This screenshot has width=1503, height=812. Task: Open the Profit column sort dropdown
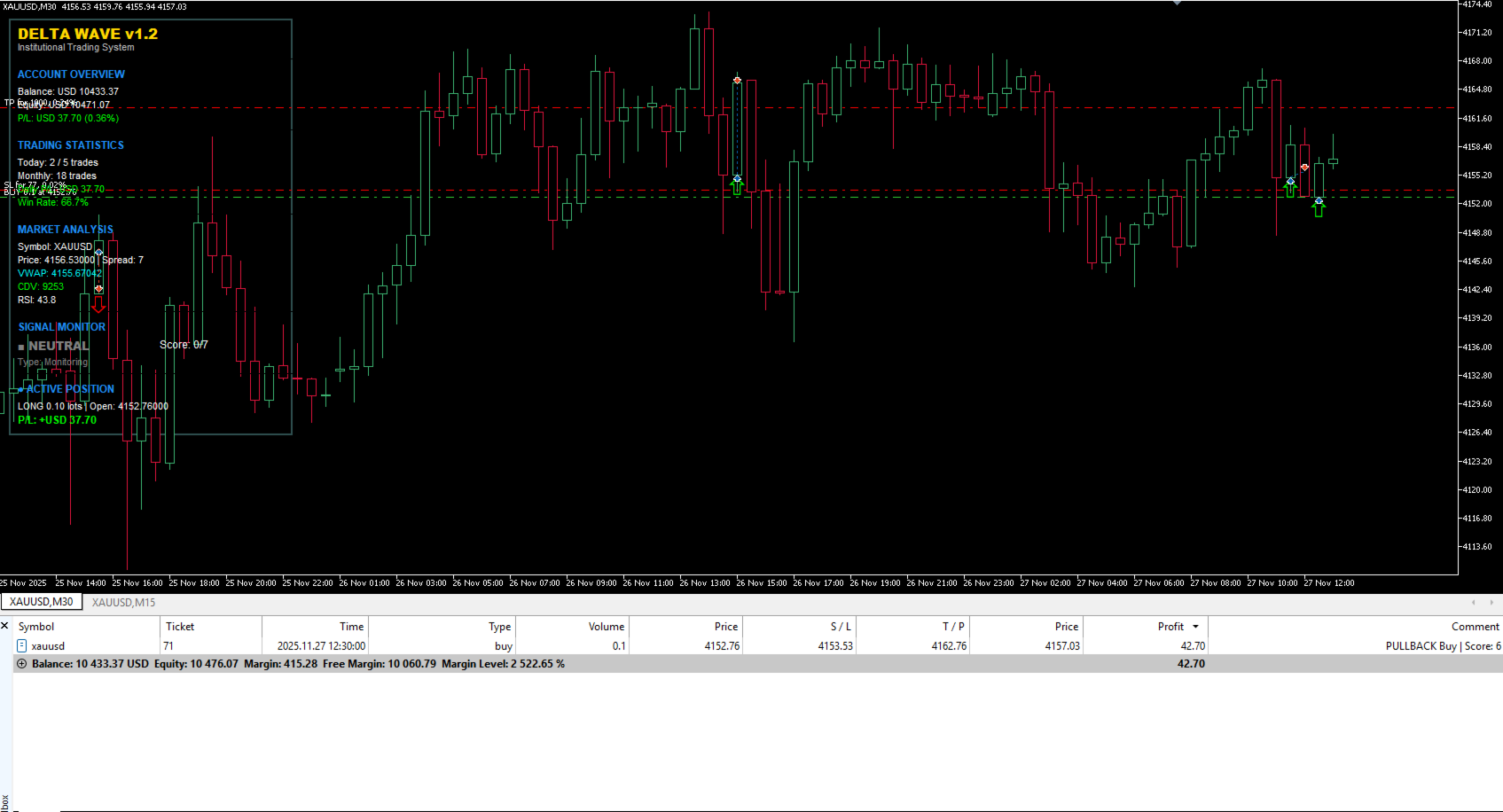point(1194,626)
